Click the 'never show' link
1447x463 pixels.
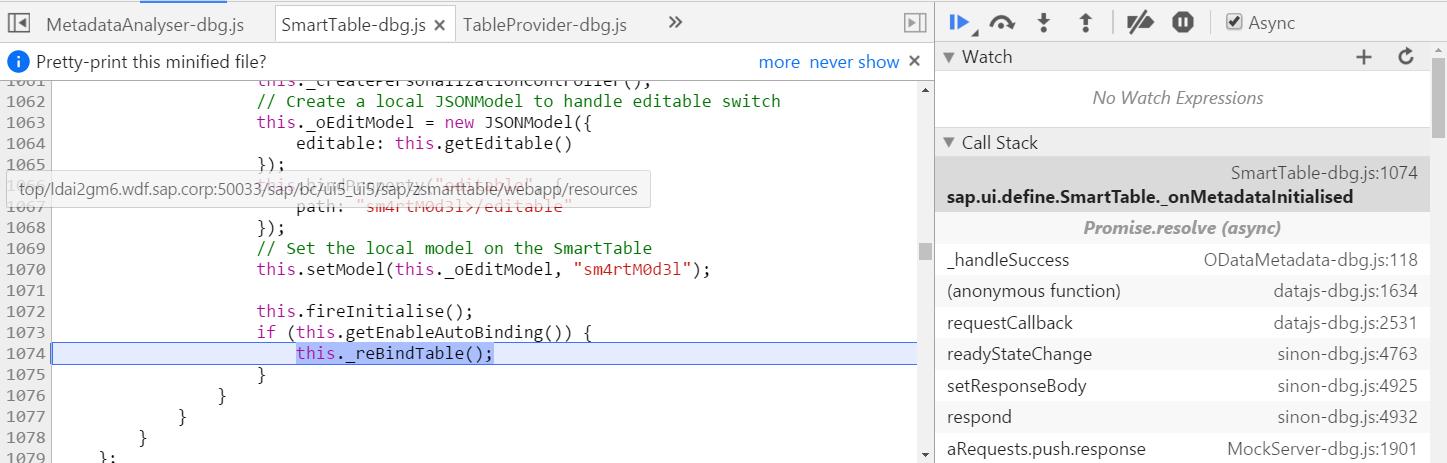854,62
